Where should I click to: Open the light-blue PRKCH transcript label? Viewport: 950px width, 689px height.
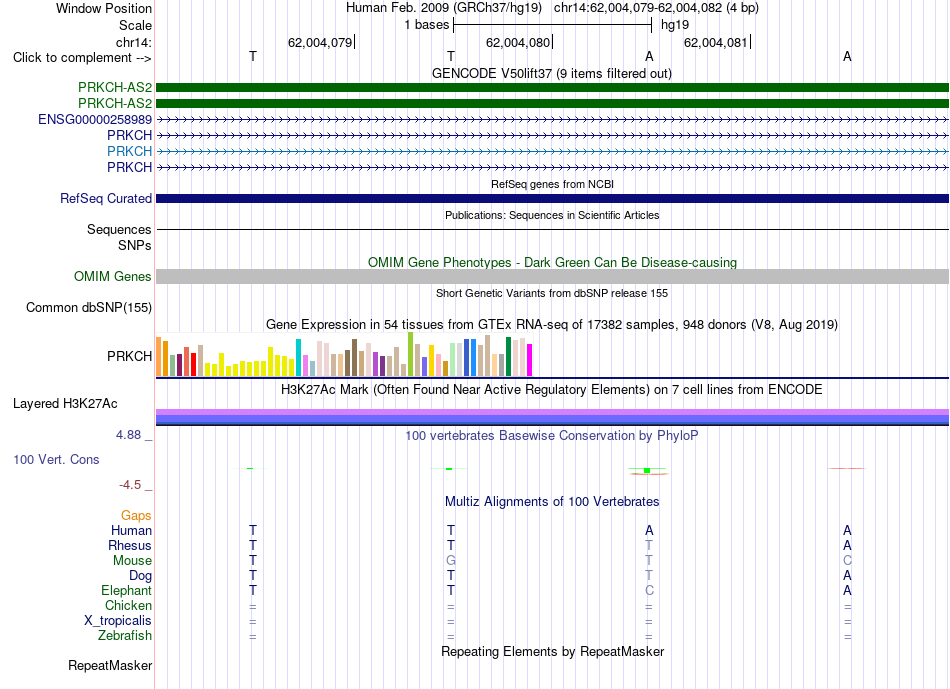(x=130, y=151)
